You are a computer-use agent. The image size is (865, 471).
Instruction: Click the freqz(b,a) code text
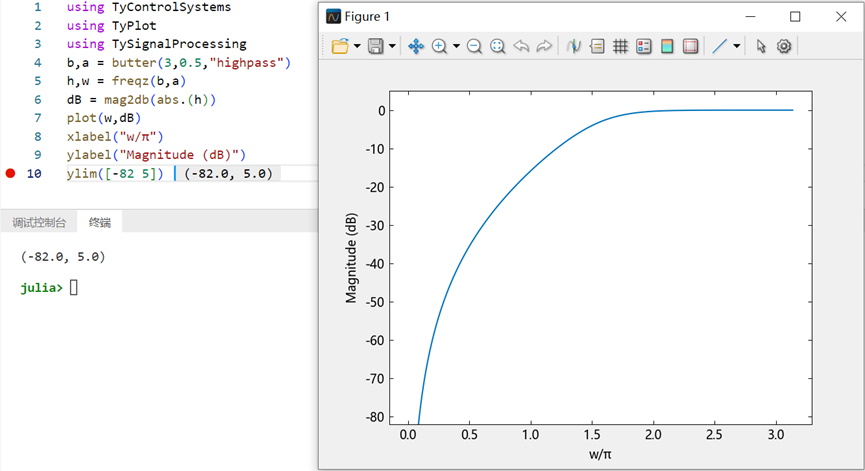(149, 81)
